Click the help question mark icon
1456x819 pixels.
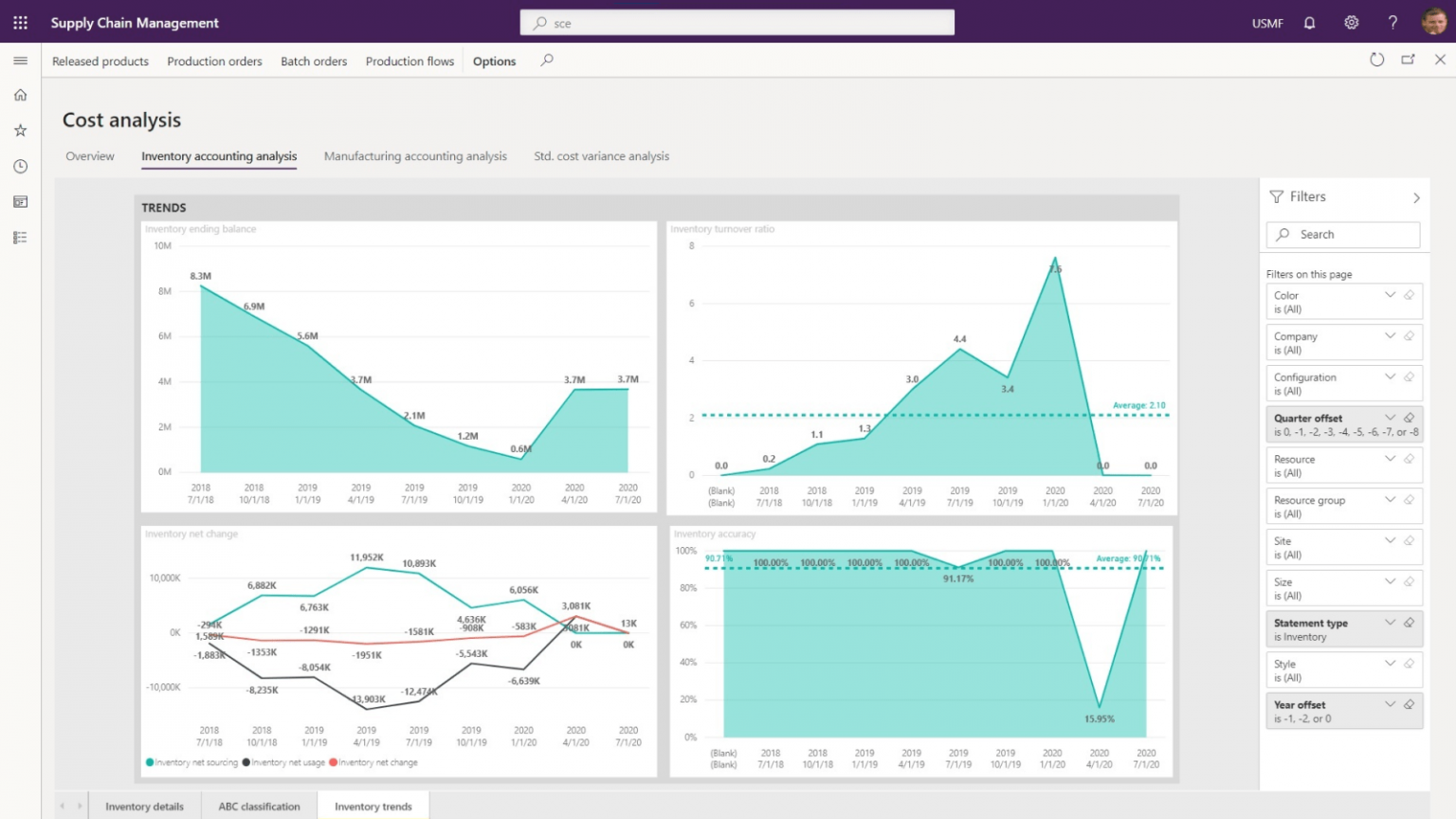pos(1392,23)
